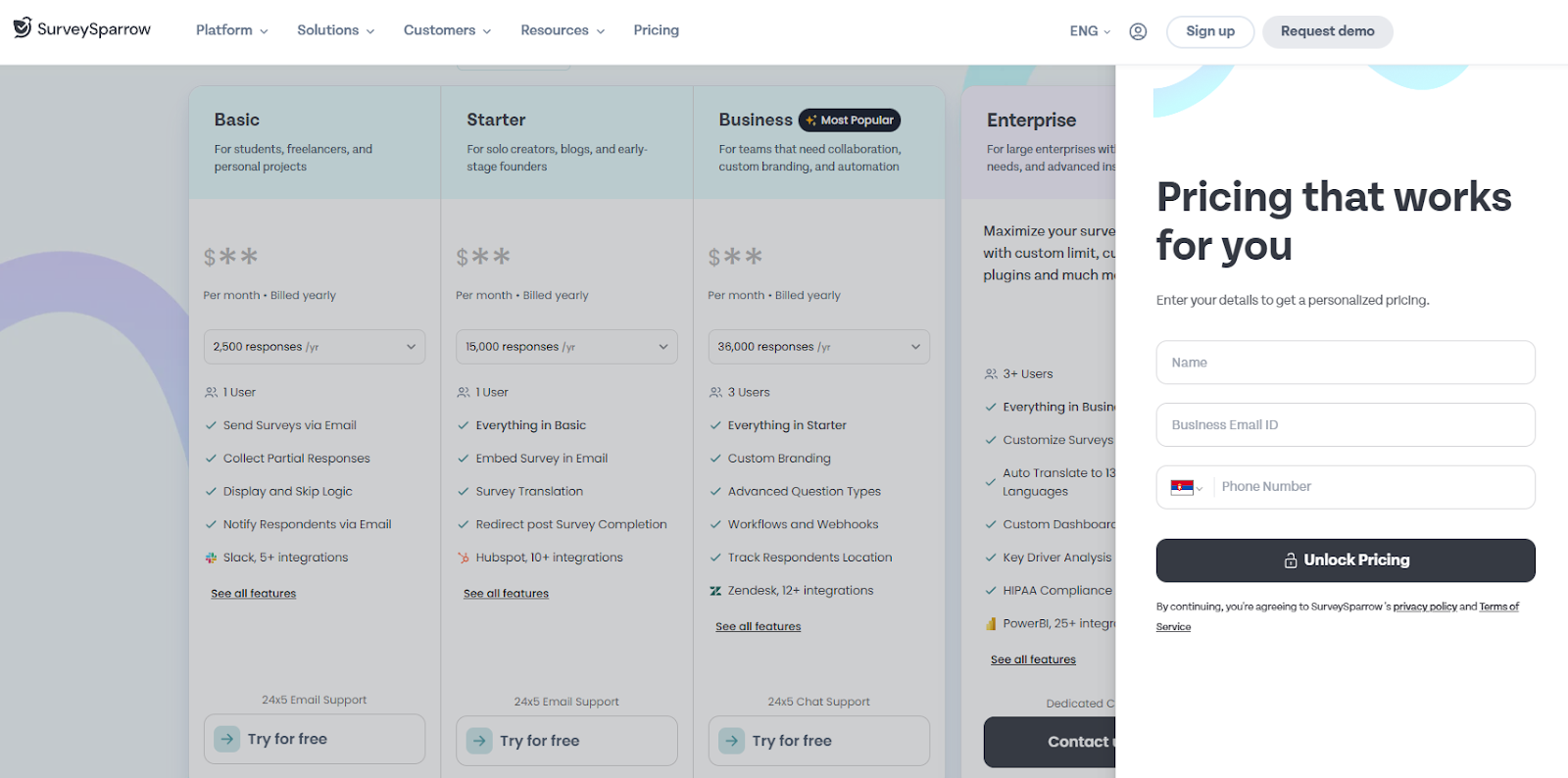Click the Zendesk integrations icon
The height and width of the screenshot is (778, 1568).
(x=715, y=591)
